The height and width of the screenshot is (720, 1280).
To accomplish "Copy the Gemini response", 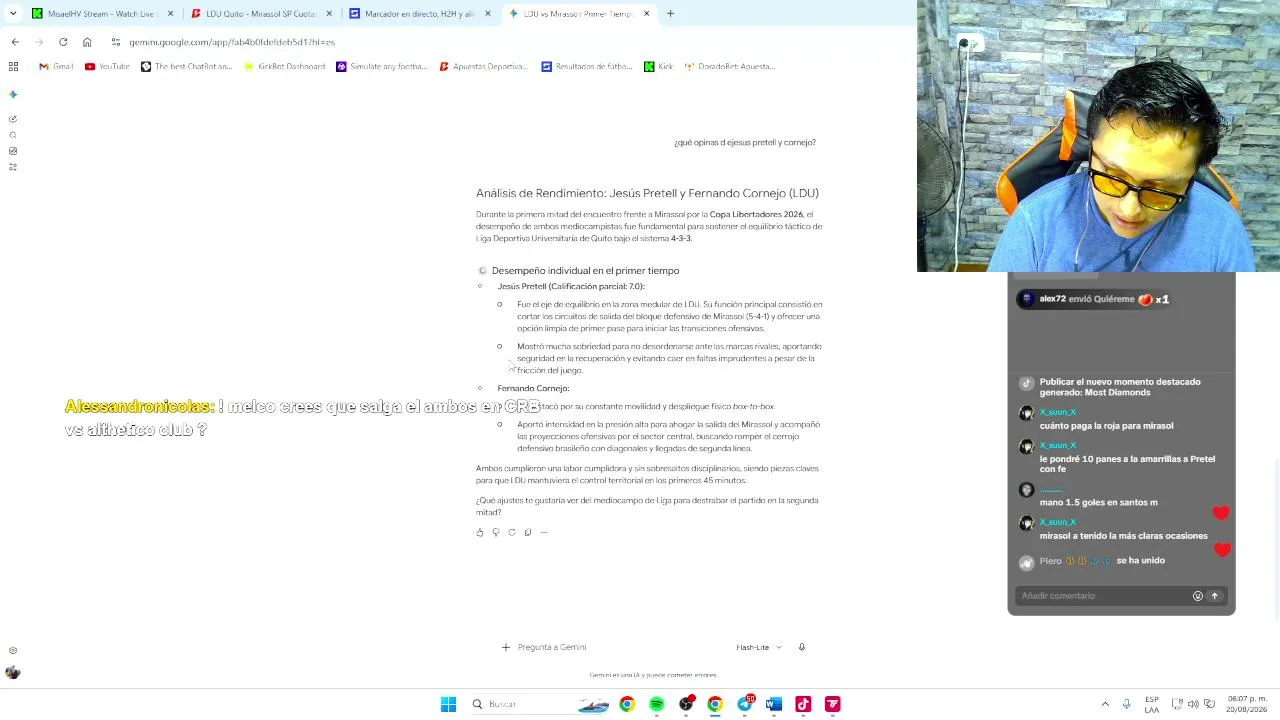I will [x=528, y=532].
